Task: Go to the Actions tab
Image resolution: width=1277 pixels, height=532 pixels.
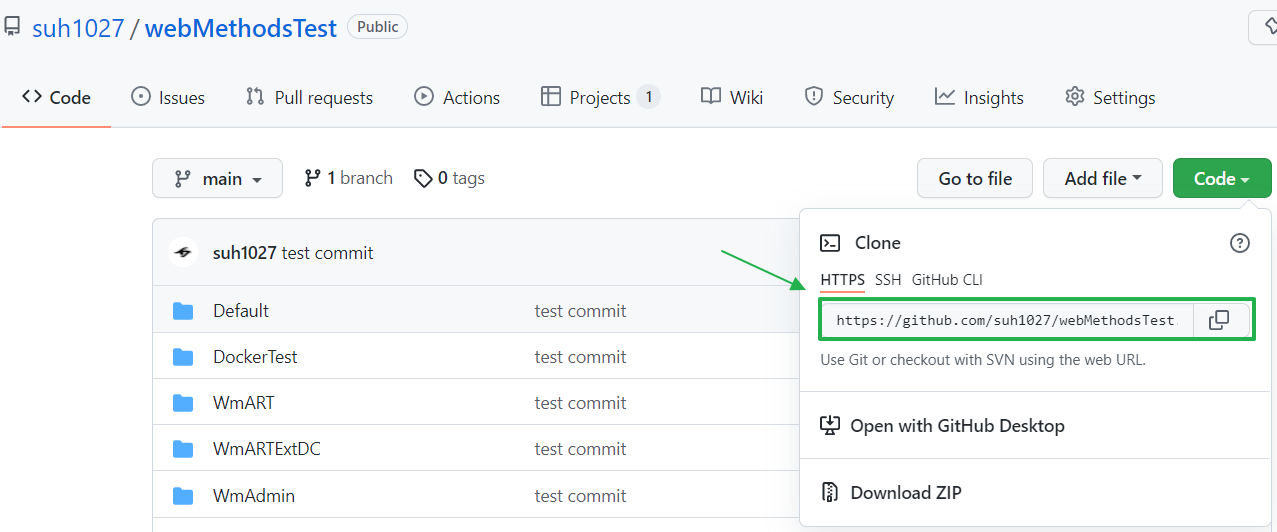Action: (457, 97)
